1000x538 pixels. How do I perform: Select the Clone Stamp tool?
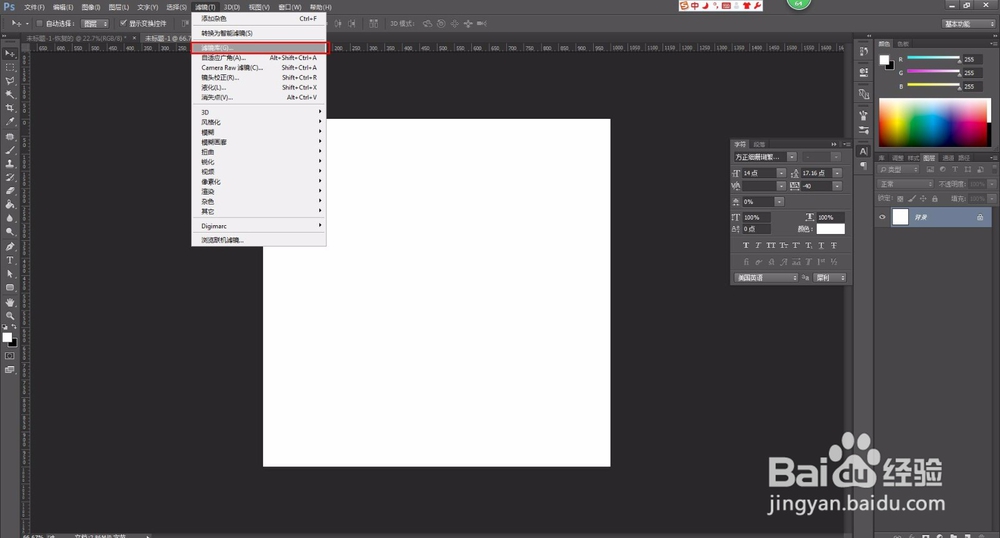(10, 164)
